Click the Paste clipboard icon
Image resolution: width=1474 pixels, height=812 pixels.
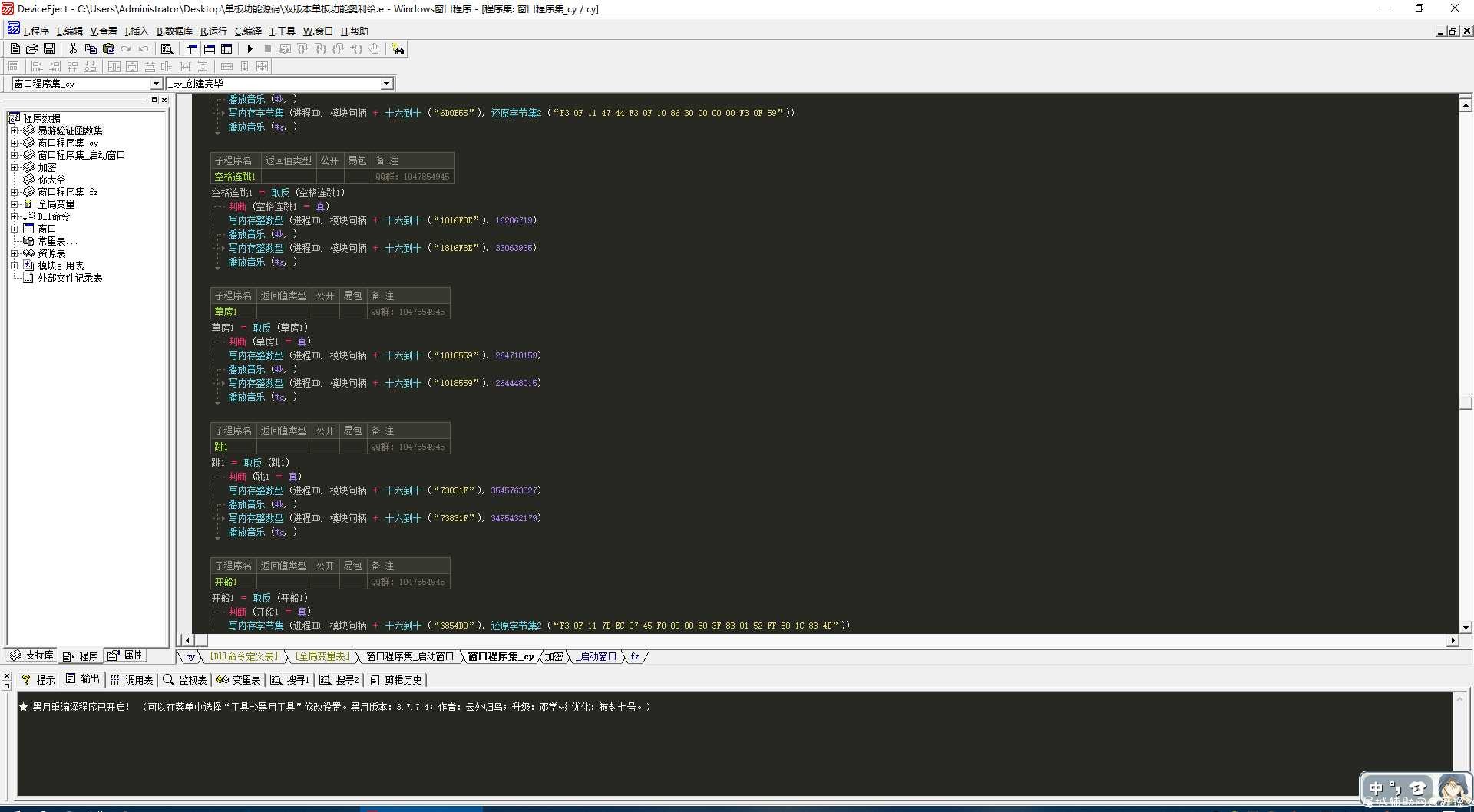[108, 48]
